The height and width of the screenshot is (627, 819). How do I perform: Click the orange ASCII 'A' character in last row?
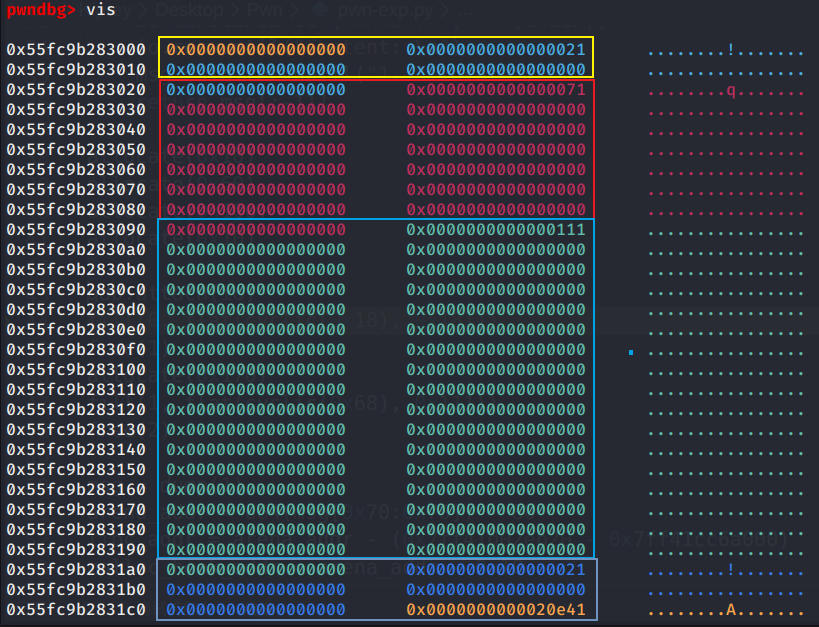point(731,609)
